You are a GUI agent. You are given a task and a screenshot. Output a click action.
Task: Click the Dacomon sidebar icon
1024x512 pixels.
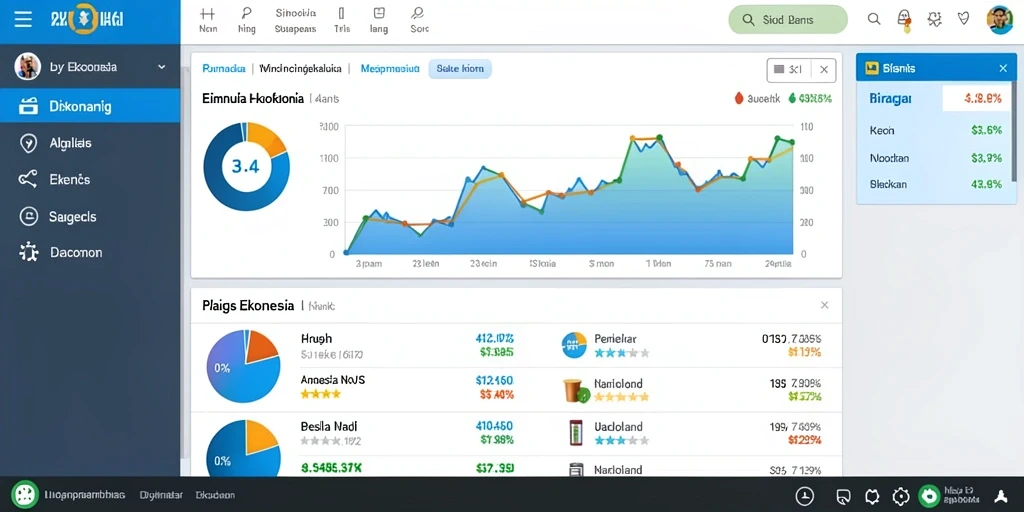29,252
